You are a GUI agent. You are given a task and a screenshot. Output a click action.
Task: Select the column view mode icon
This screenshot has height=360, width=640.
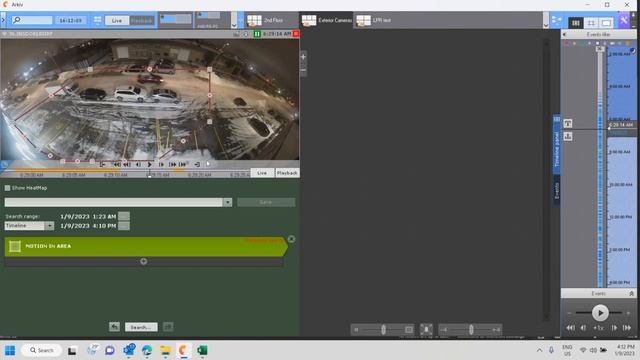coord(576,23)
